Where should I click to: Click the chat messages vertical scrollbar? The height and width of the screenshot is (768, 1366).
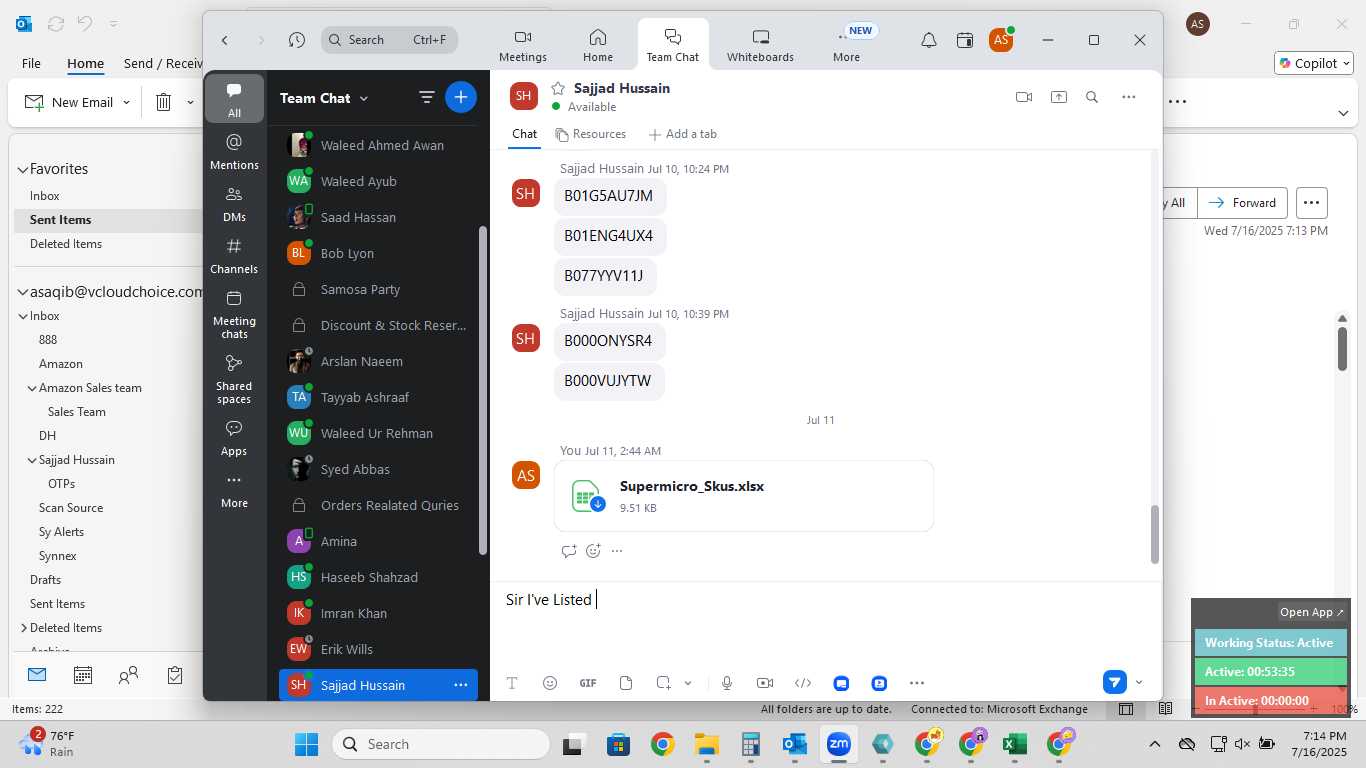click(1155, 534)
